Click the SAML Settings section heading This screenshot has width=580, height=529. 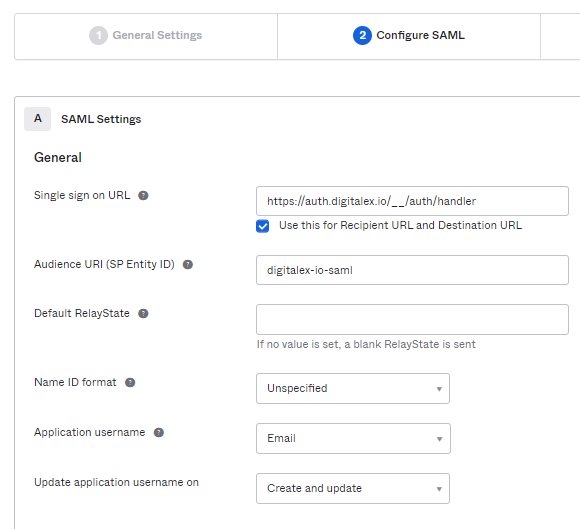(x=101, y=119)
